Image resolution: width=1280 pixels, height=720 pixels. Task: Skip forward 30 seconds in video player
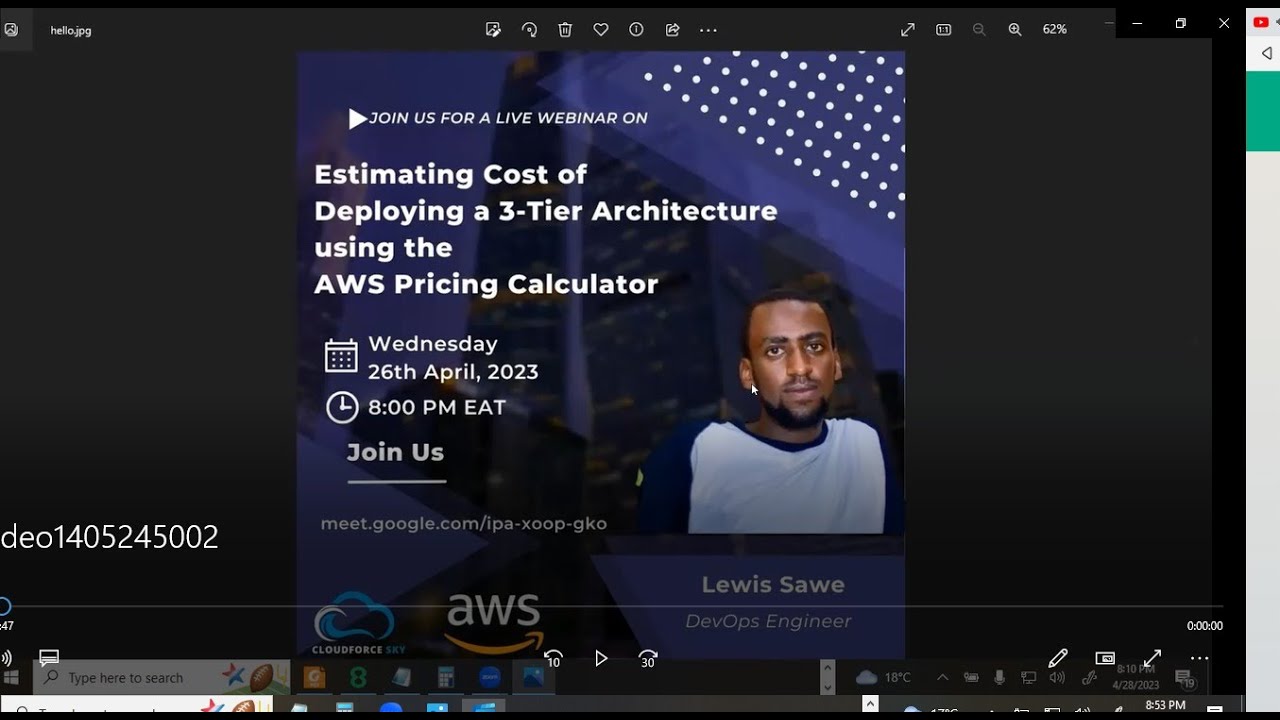coord(648,658)
